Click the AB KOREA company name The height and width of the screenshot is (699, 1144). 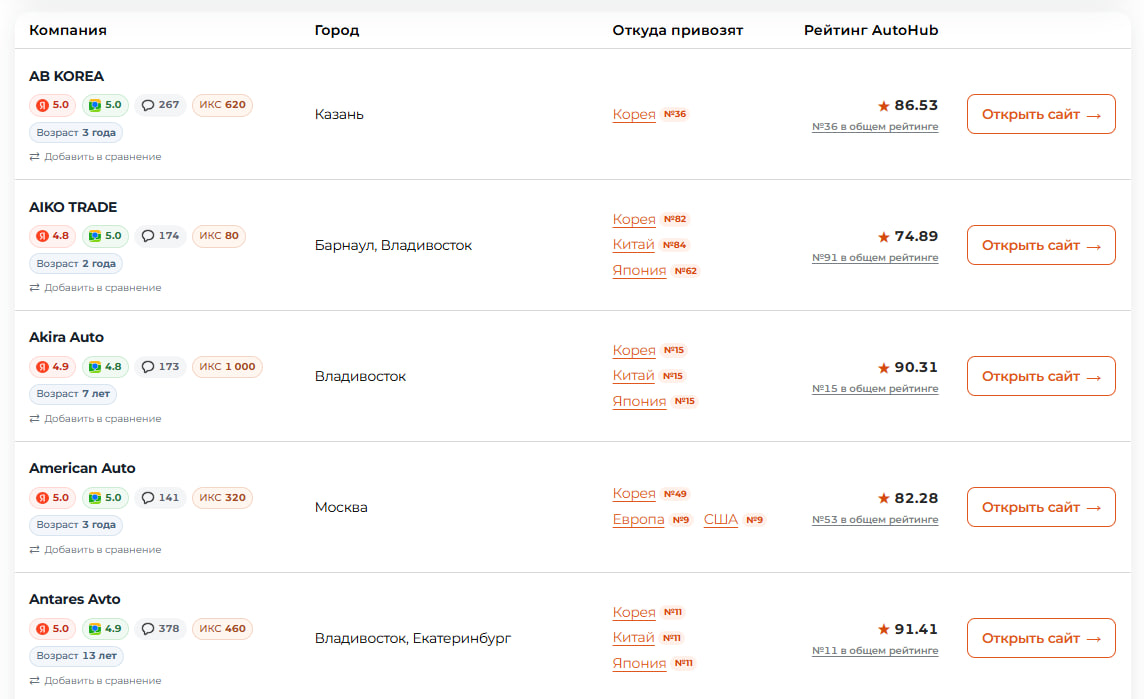tap(66, 76)
